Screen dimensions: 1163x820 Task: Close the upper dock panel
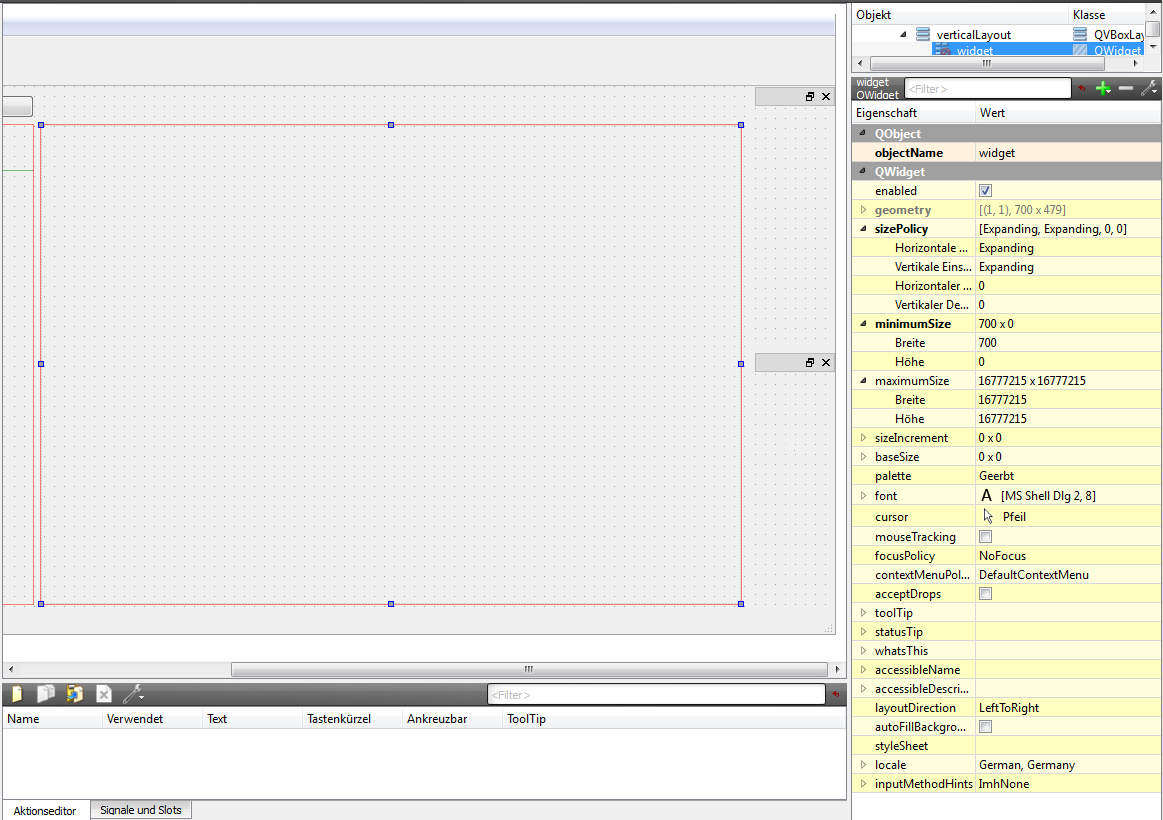[x=826, y=96]
